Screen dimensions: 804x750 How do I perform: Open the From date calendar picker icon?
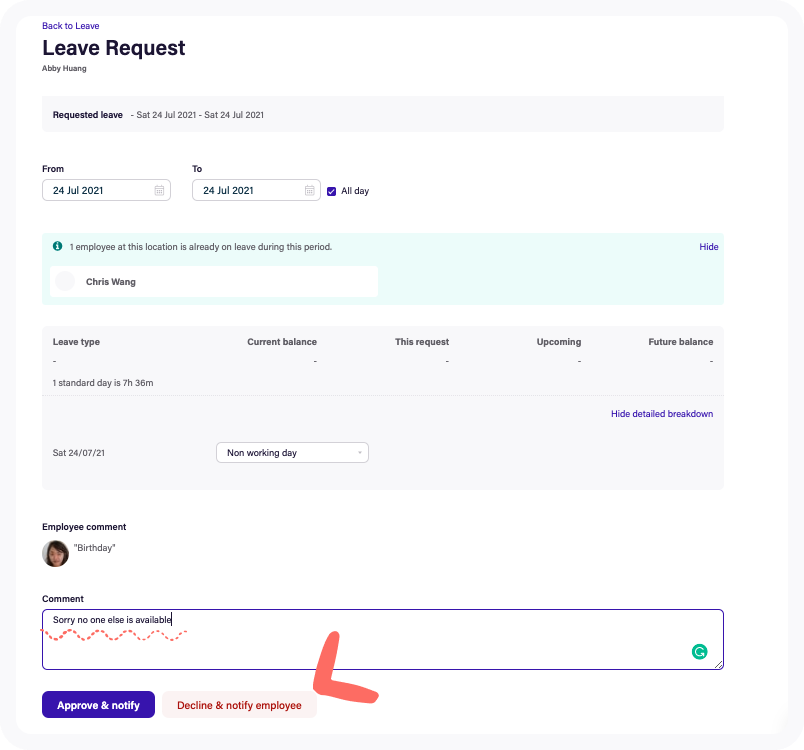(161, 190)
